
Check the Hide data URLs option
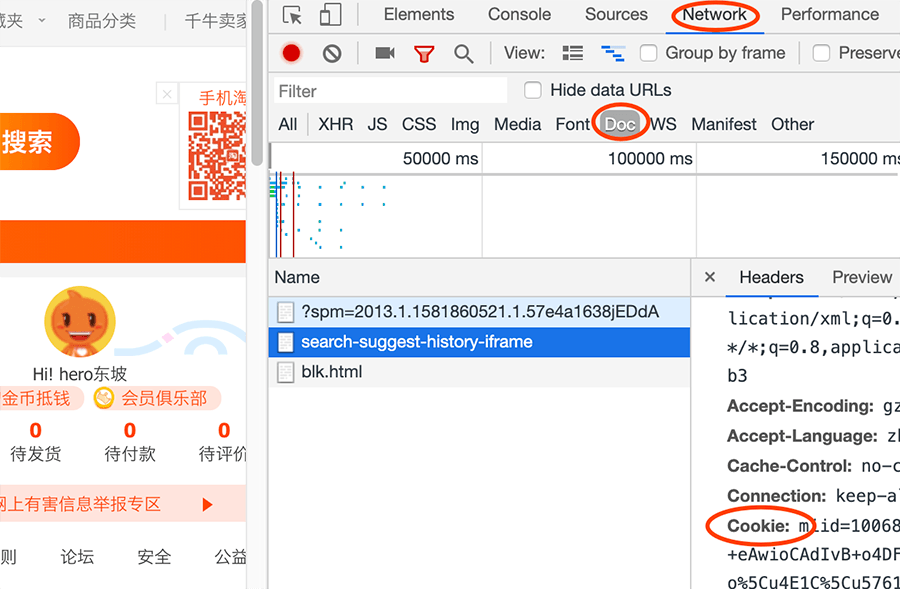tap(533, 90)
